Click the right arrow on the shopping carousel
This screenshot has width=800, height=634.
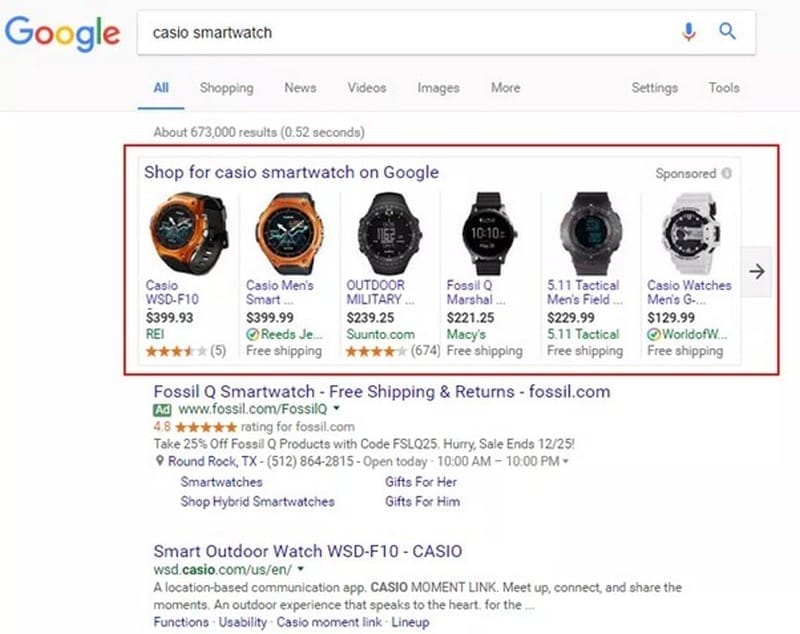tap(757, 271)
